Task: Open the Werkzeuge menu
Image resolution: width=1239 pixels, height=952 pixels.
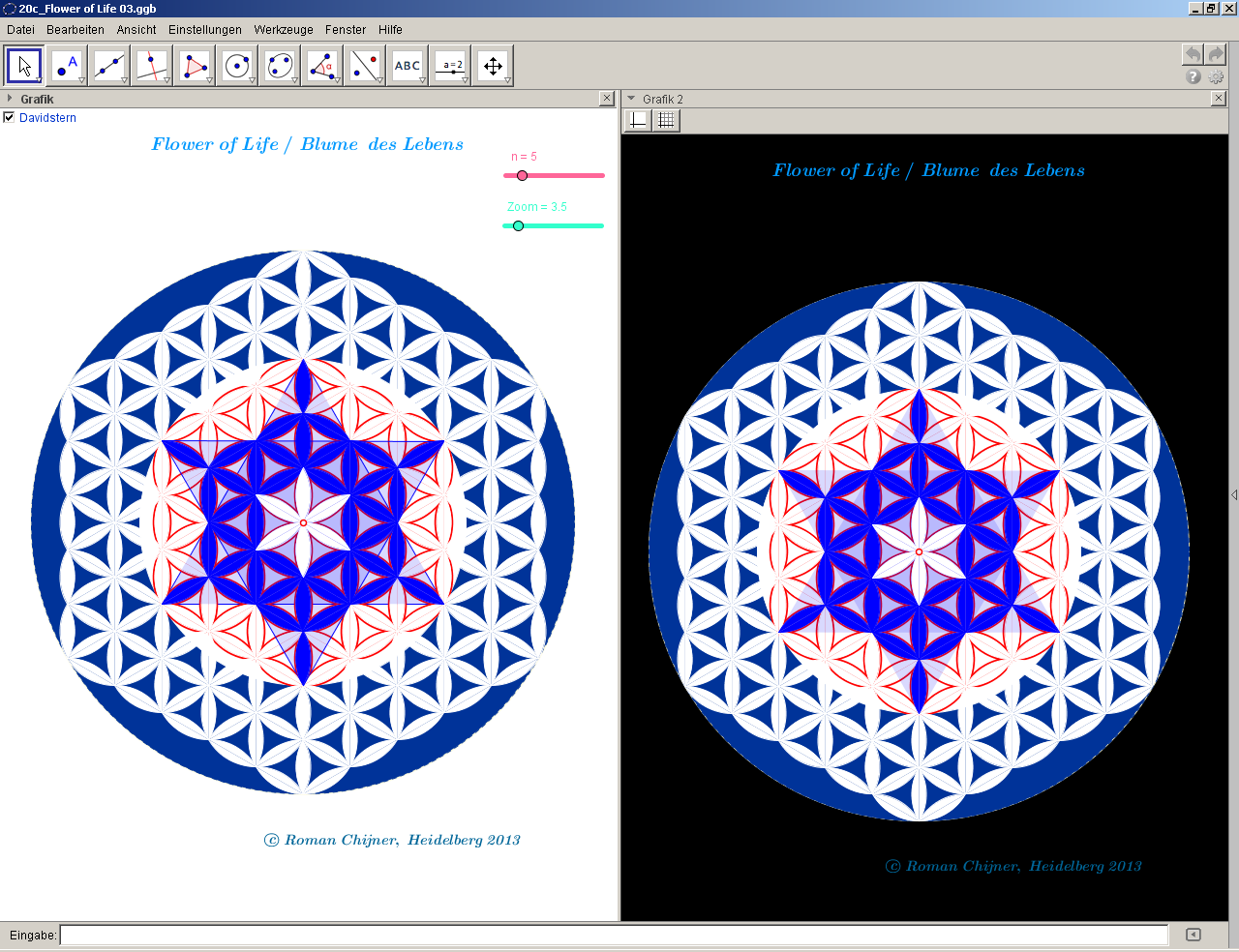Action: coord(284,30)
